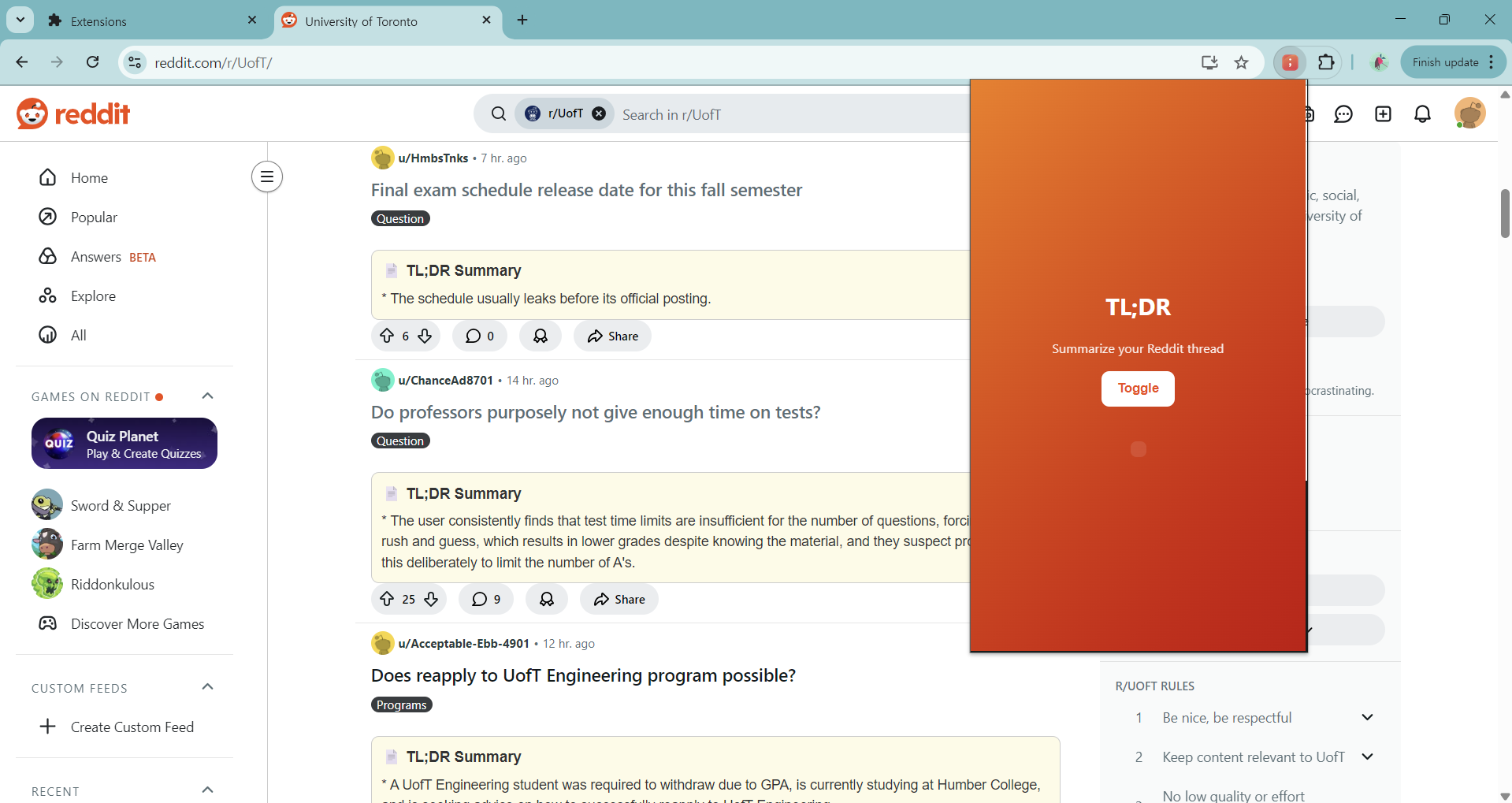Open the 9 comments on professors post
Screen dimensions: 1512x803
[486, 599]
